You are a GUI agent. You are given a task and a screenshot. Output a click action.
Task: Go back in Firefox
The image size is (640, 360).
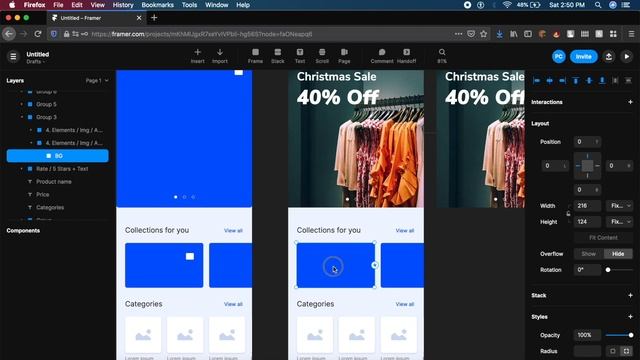click(x=9, y=34)
